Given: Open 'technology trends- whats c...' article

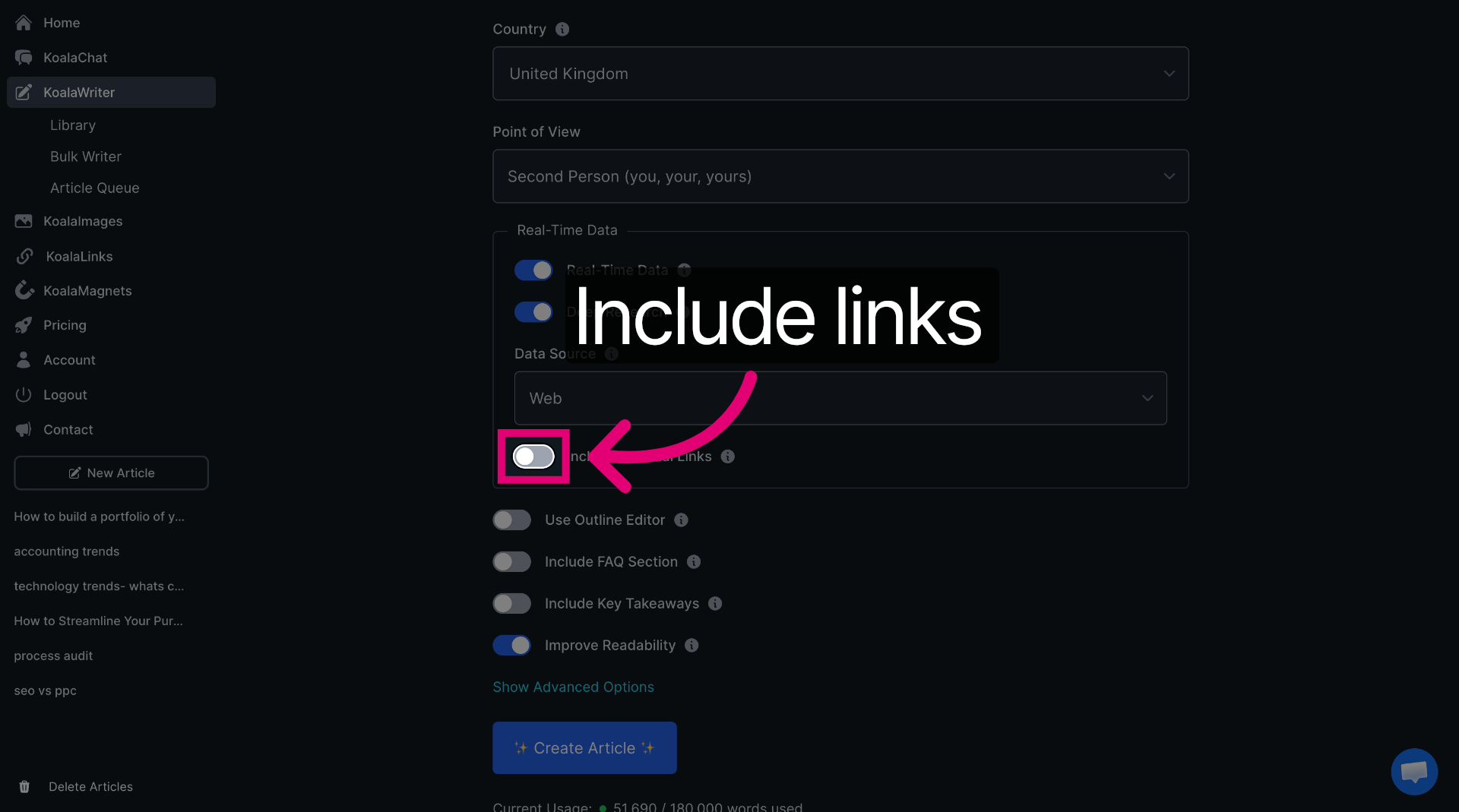Looking at the screenshot, I should point(99,586).
